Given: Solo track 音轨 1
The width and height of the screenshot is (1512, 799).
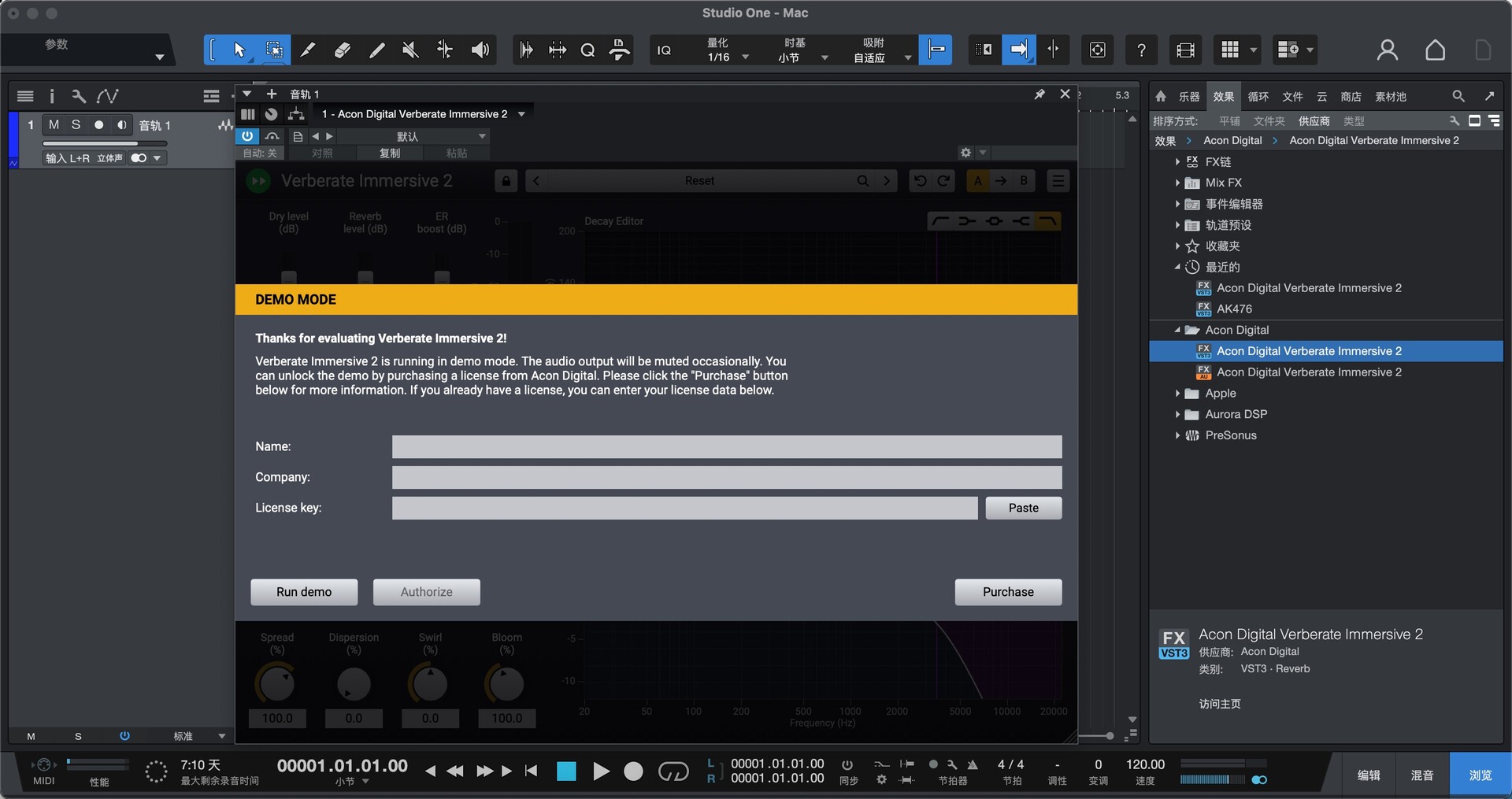Looking at the screenshot, I should pos(76,124).
